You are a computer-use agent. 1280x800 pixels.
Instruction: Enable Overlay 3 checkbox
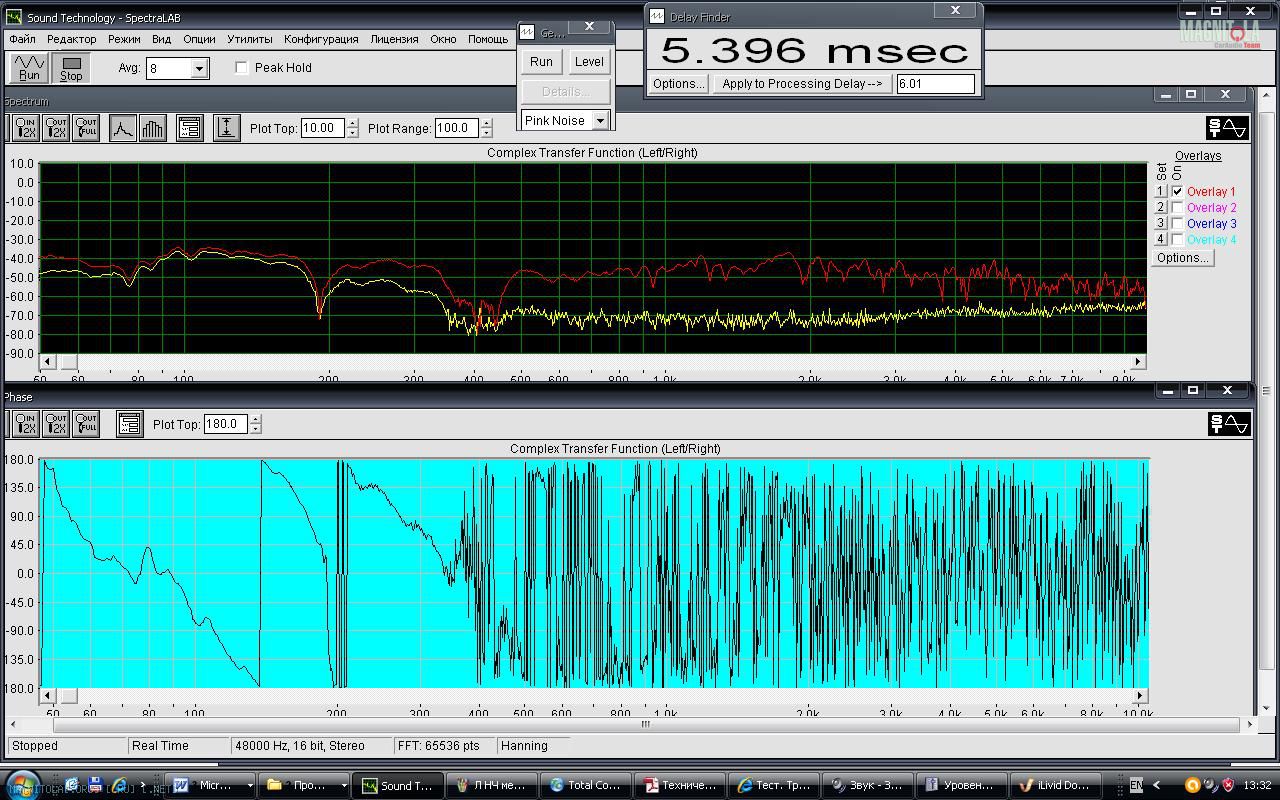[1178, 223]
